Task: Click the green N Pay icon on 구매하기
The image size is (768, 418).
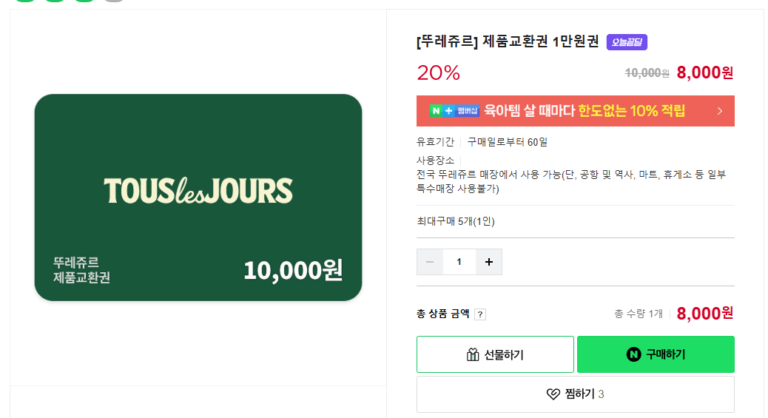Action: click(633, 355)
